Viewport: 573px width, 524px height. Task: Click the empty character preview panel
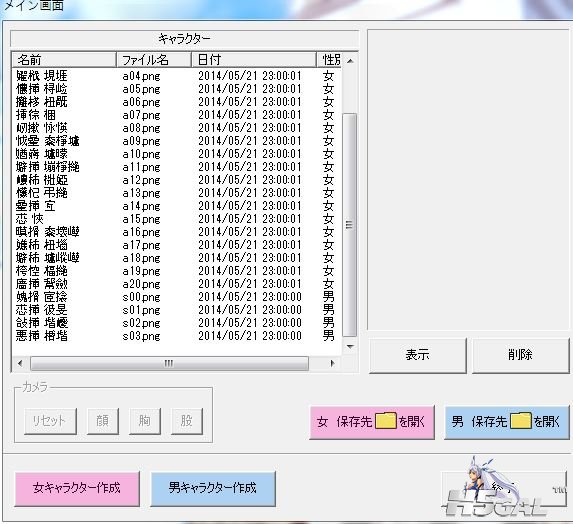click(x=469, y=180)
